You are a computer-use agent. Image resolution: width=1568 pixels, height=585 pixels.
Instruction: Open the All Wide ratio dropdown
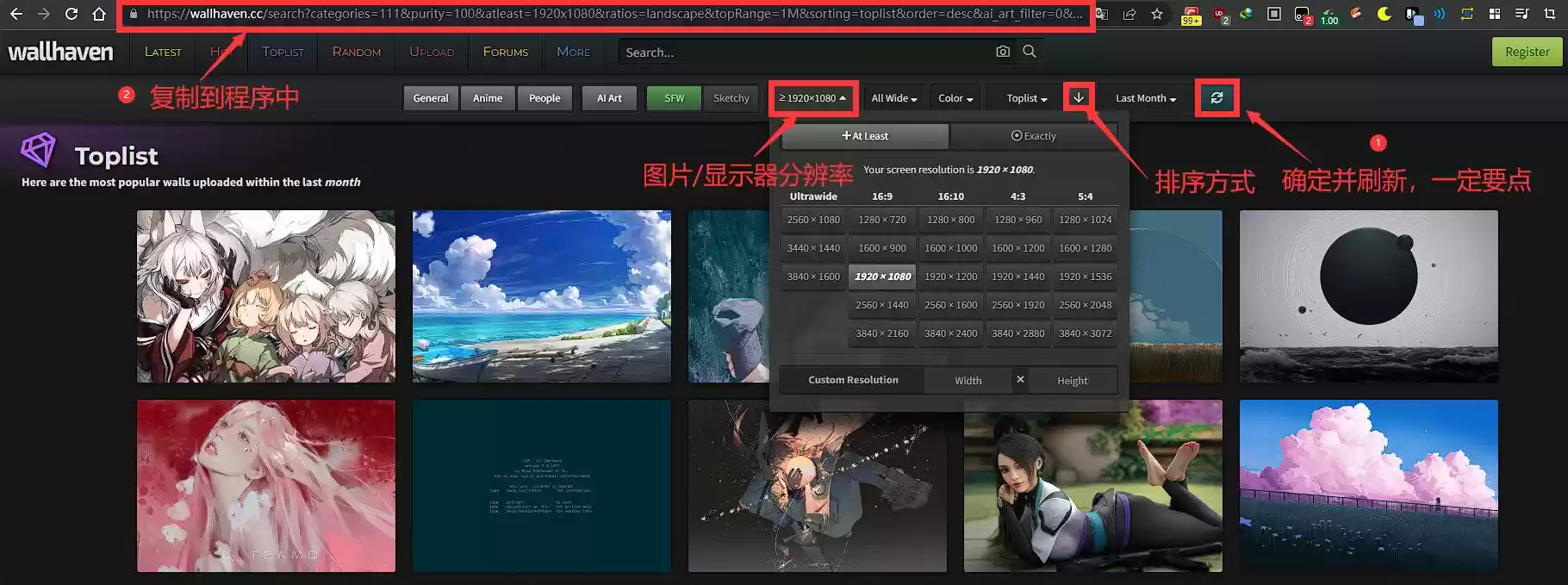tap(893, 98)
